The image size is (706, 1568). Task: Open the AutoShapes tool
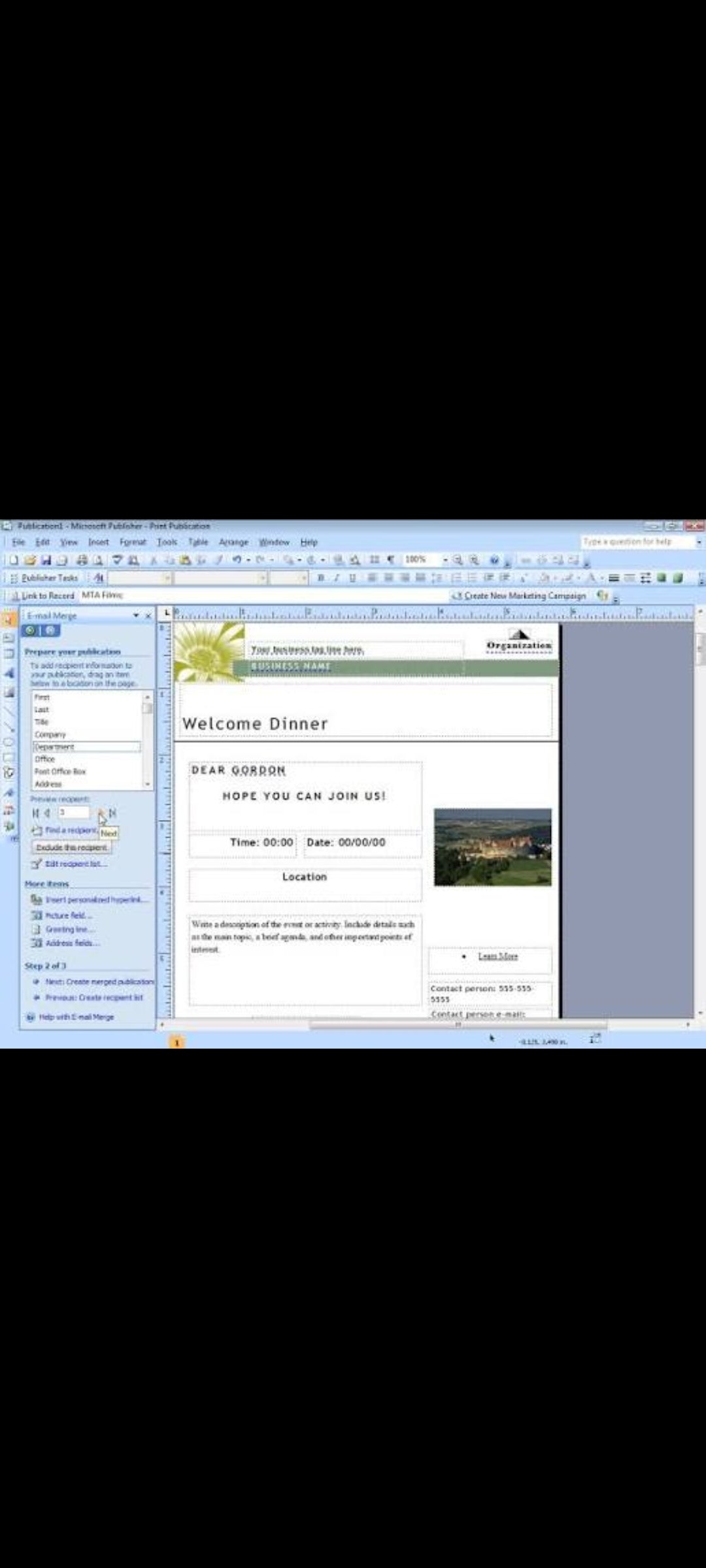tap(9, 773)
